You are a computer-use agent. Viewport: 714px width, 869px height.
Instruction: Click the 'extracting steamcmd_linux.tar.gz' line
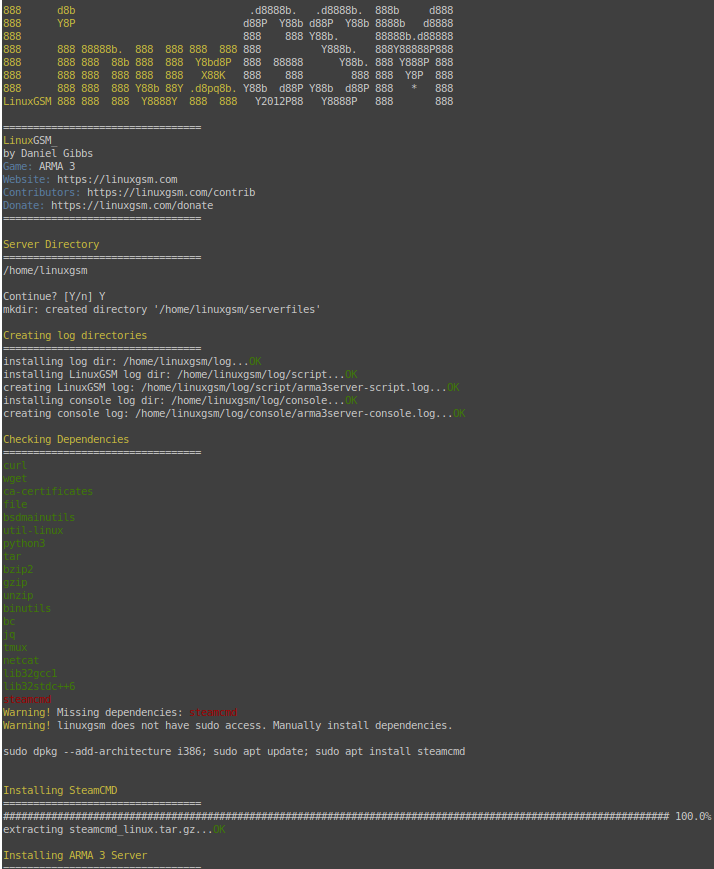(x=114, y=830)
